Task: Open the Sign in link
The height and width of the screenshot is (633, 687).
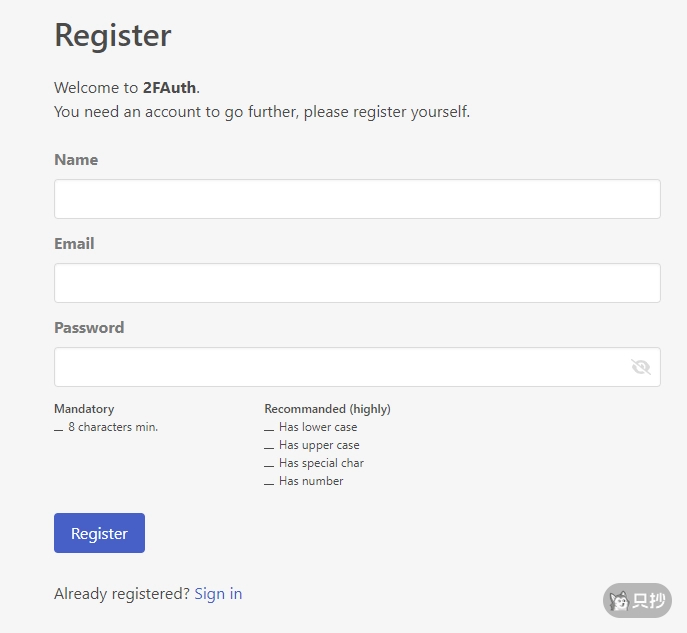Action: click(218, 593)
